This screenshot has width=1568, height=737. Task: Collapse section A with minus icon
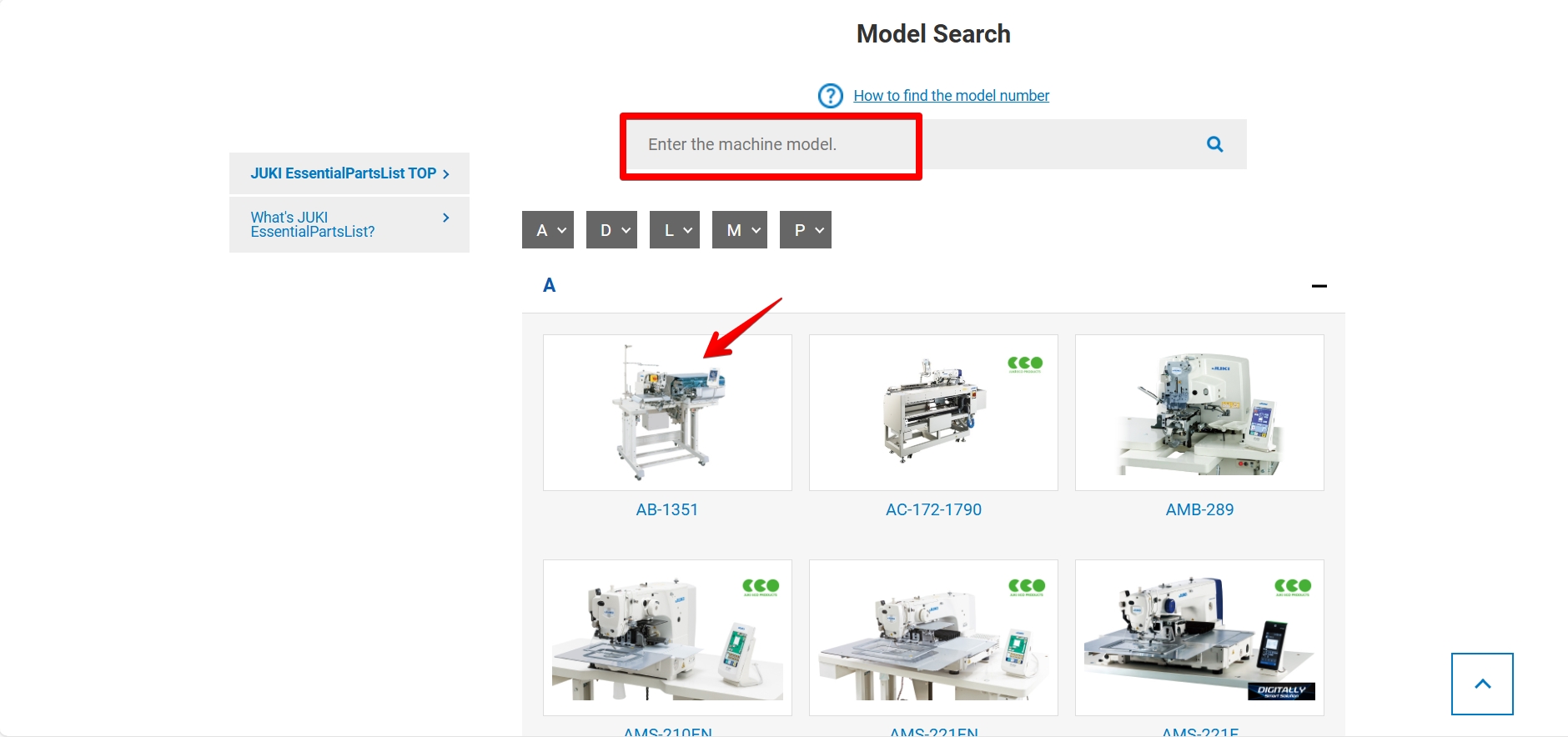(1319, 286)
